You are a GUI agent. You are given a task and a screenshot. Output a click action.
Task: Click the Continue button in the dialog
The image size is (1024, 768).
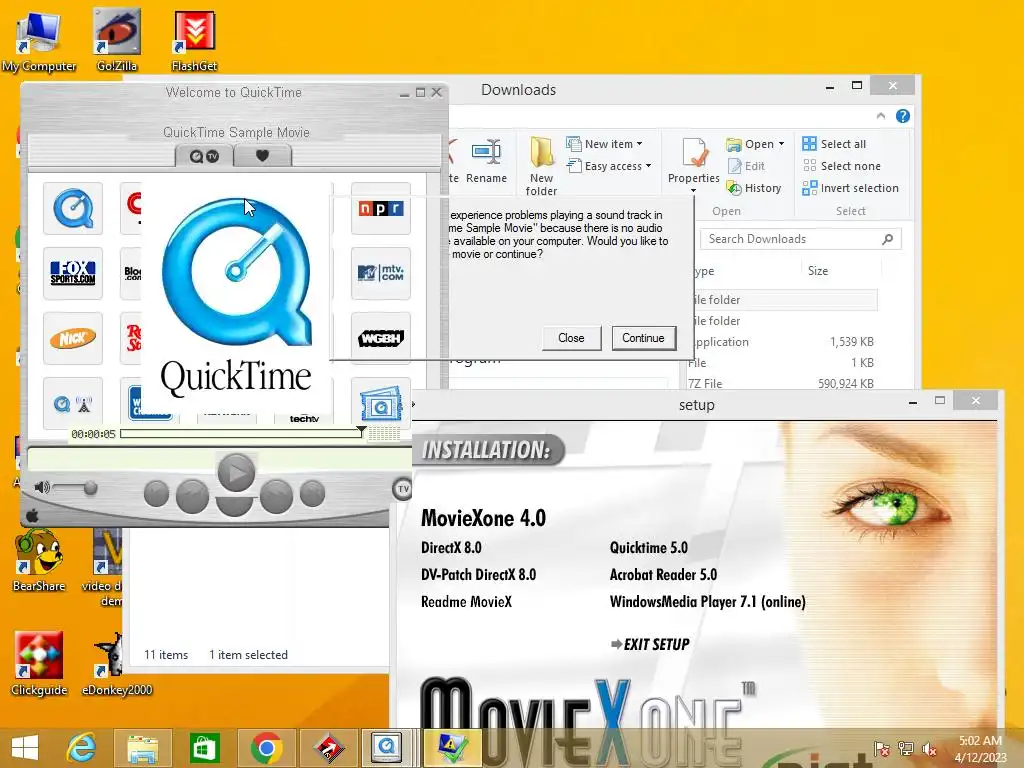pos(643,338)
